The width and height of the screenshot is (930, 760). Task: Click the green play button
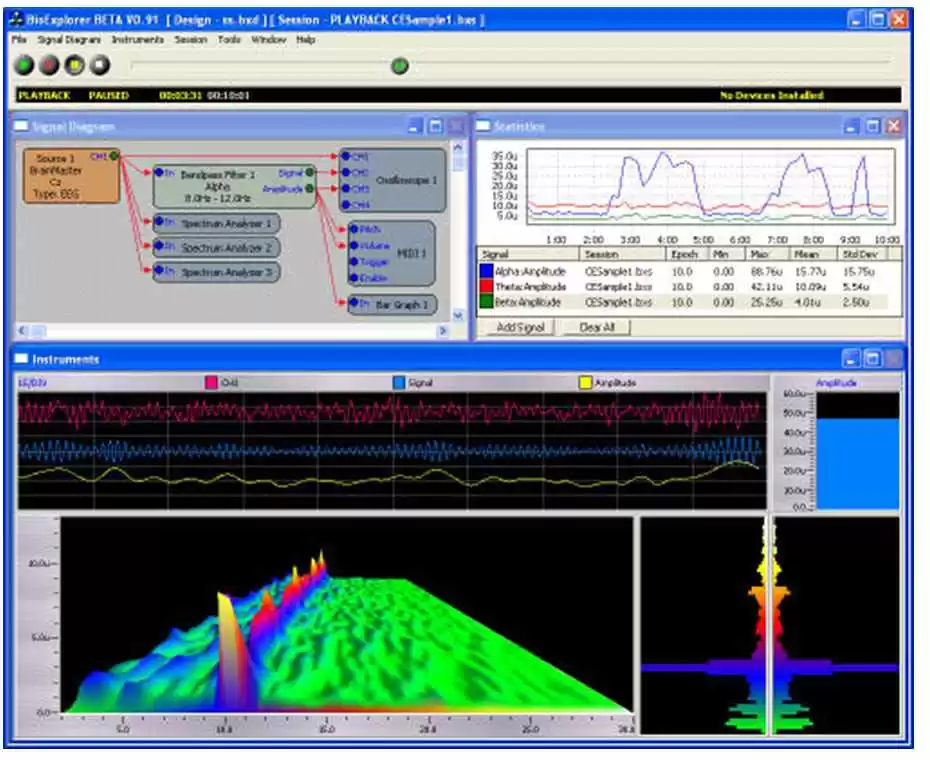24,65
